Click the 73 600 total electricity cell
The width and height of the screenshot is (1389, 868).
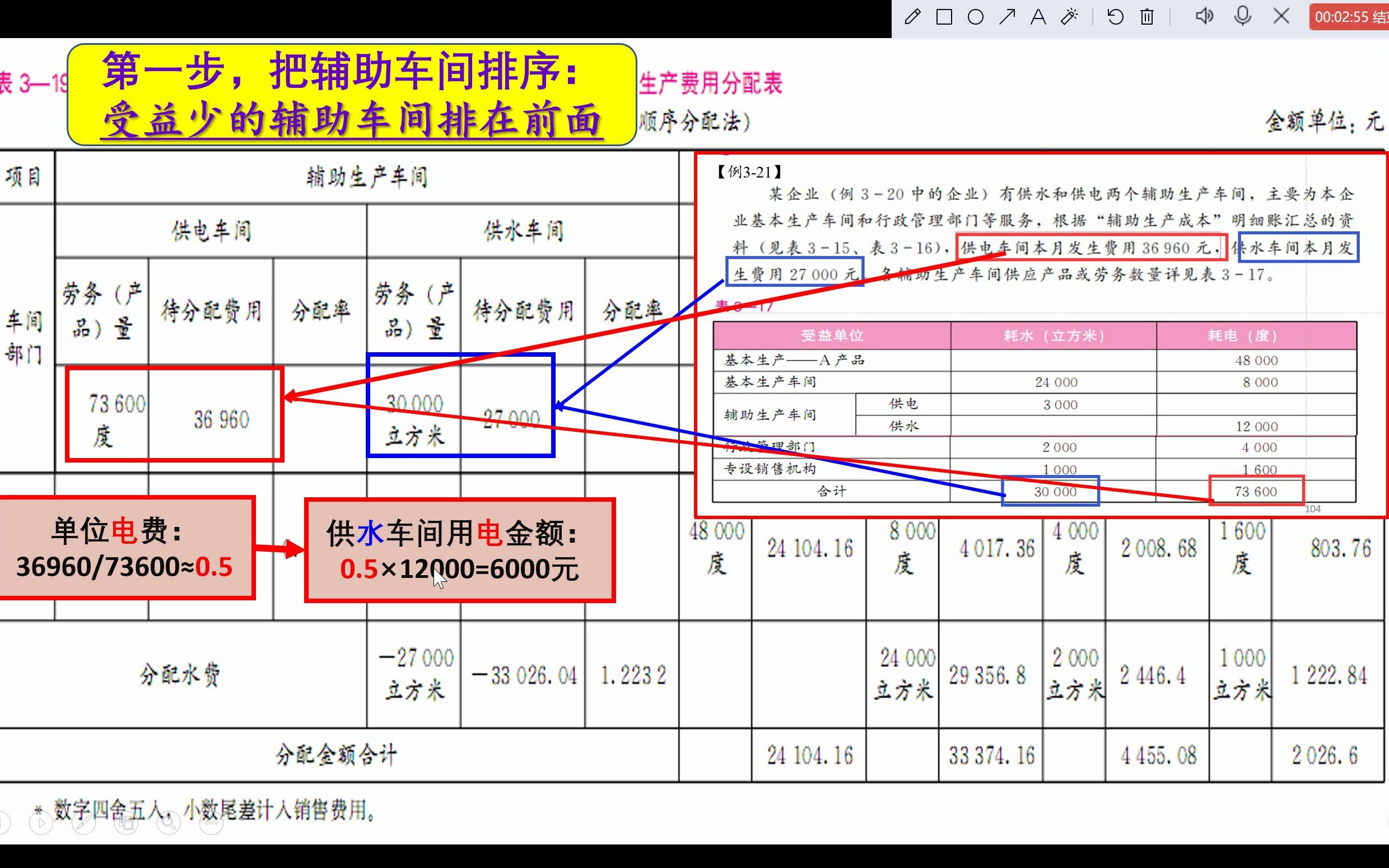click(x=1256, y=492)
